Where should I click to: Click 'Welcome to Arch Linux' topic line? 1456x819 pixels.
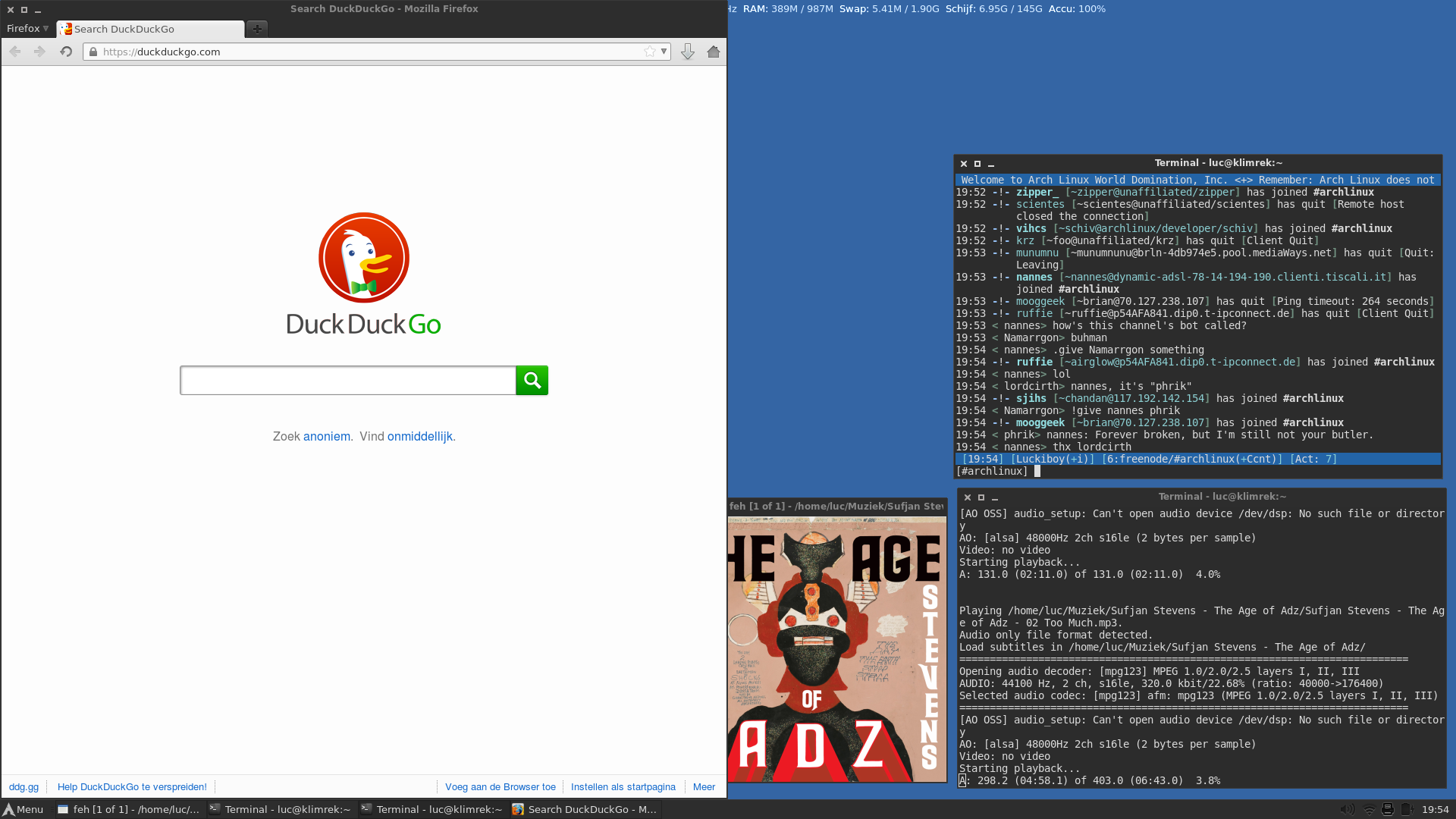point(1198,180)
